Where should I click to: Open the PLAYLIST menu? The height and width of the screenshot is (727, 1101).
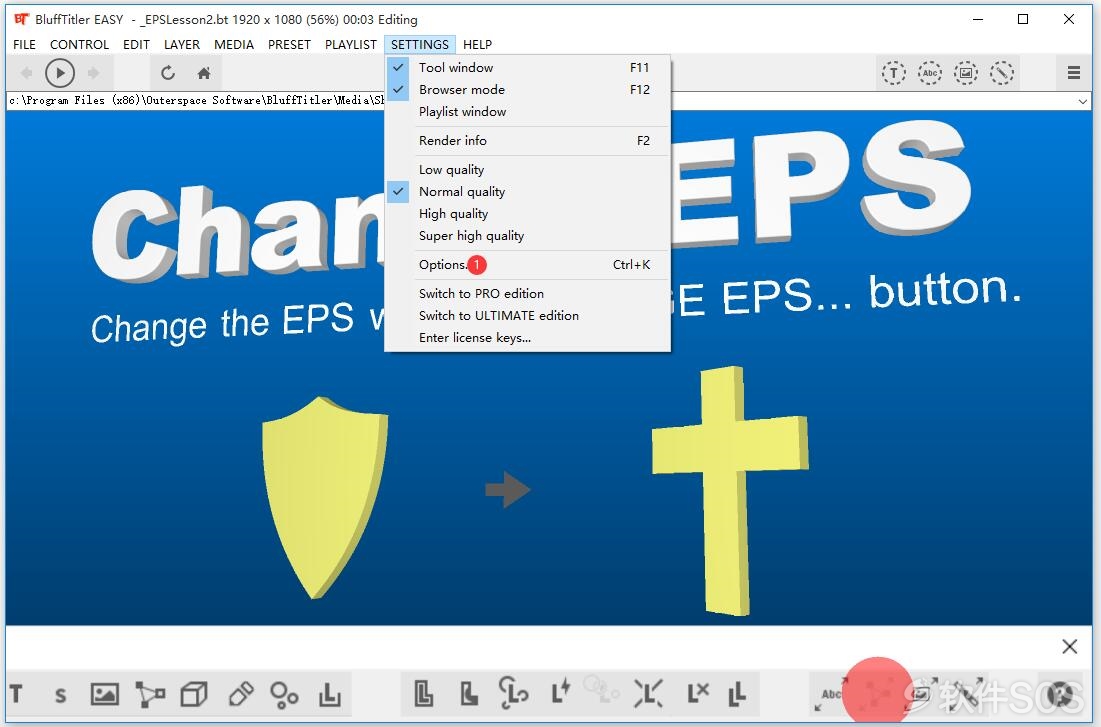pos(350,44)
